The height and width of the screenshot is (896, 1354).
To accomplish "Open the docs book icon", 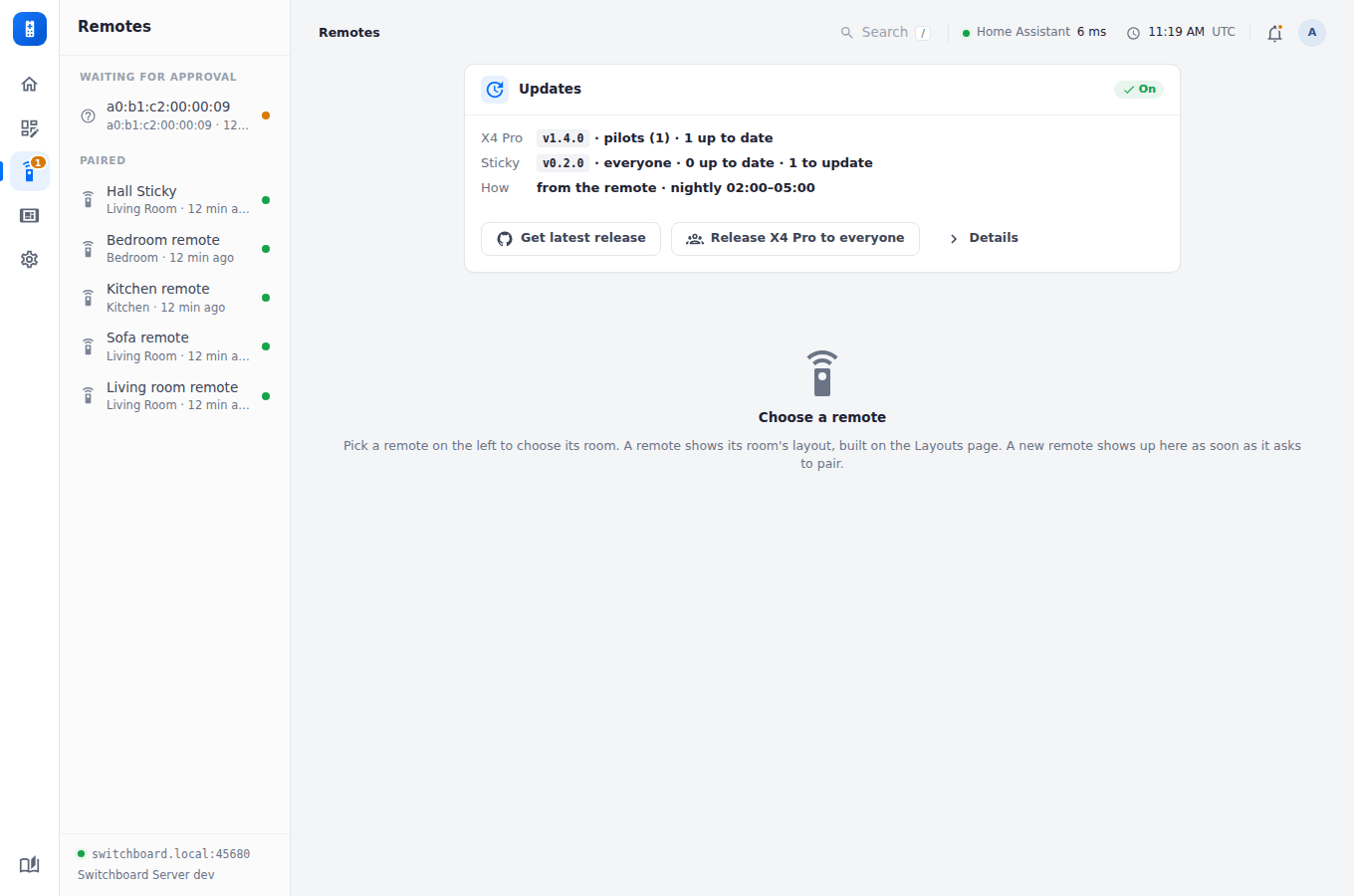I will click(x=30, y=864).
